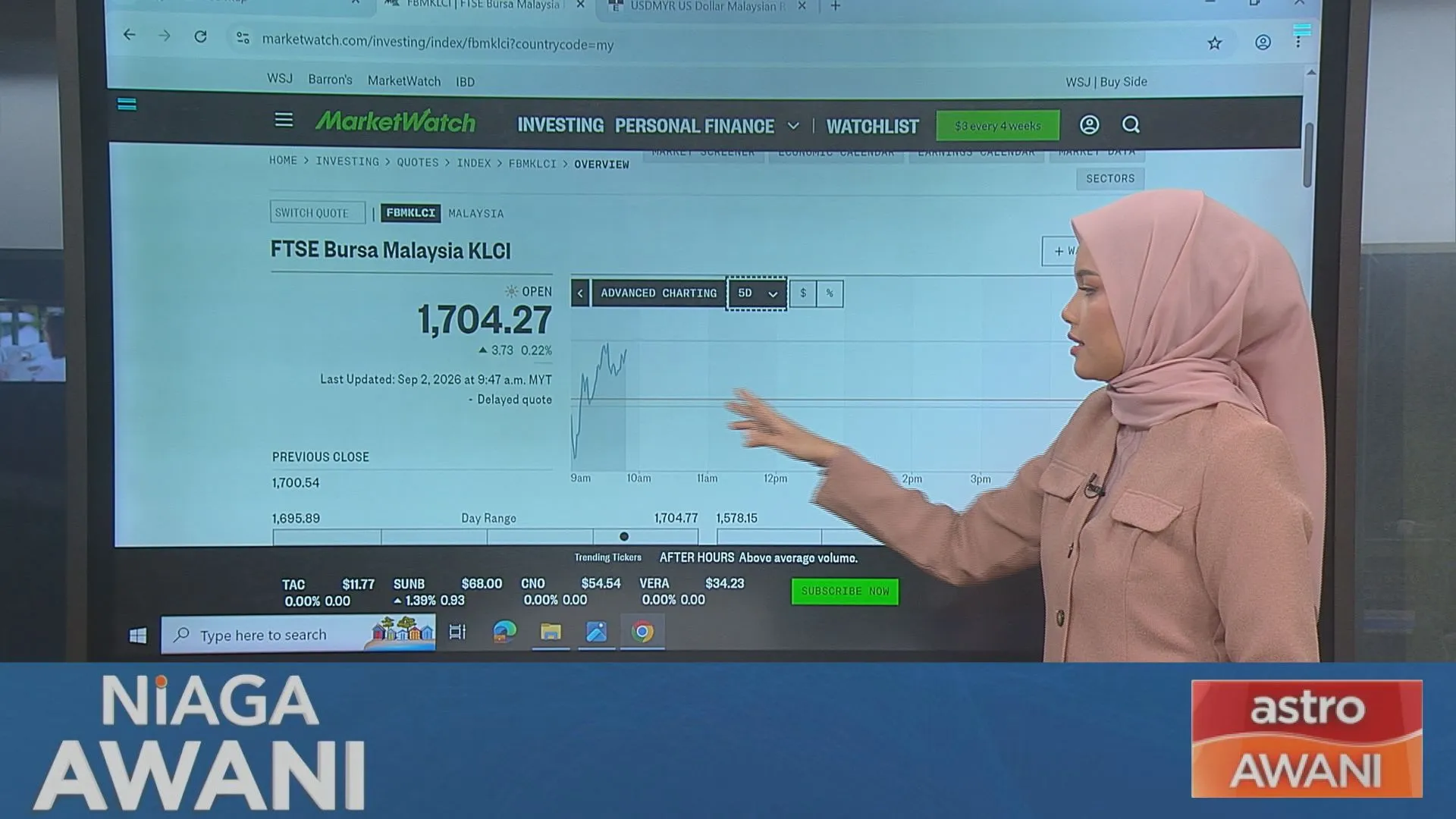Open the Barron's link

[x=330, y=80]
